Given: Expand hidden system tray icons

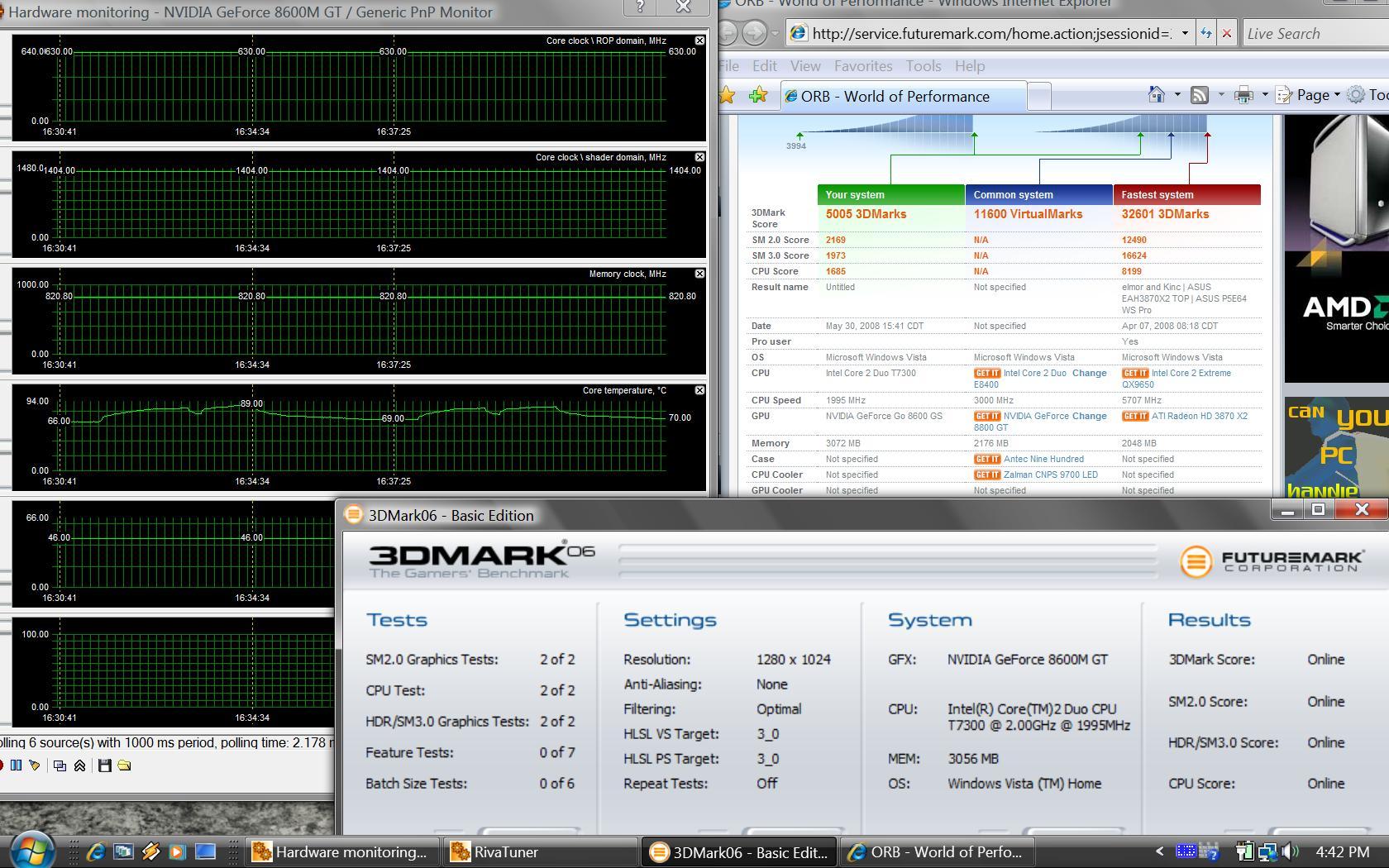Looking at the screenshot, I should (1159, 851).
